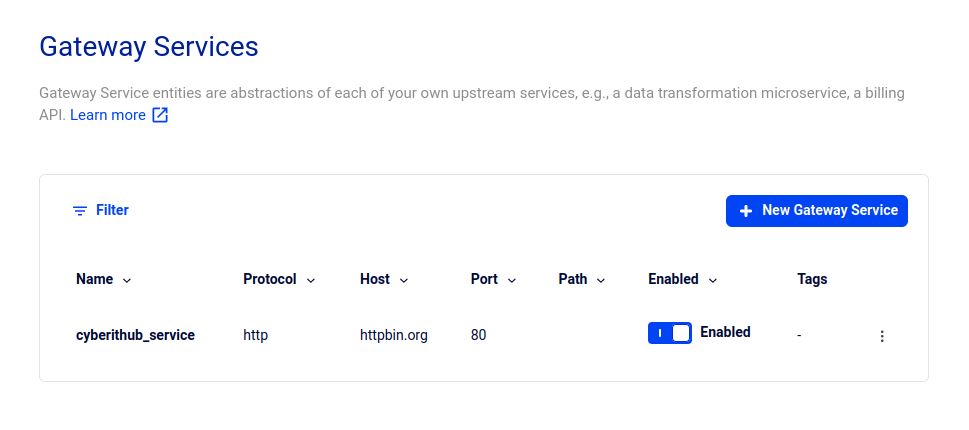Open the Filter button

tap(101, 211)
